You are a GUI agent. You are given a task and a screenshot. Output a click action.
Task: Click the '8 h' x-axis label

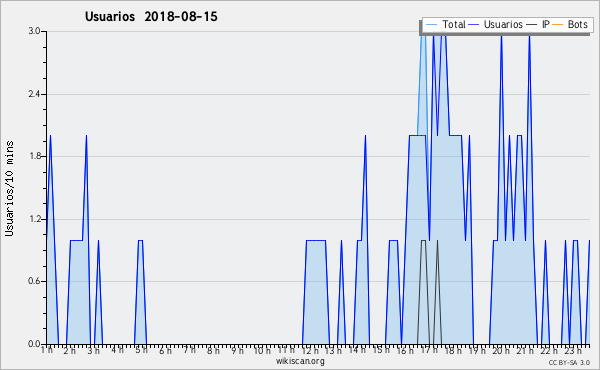(213, 350)
